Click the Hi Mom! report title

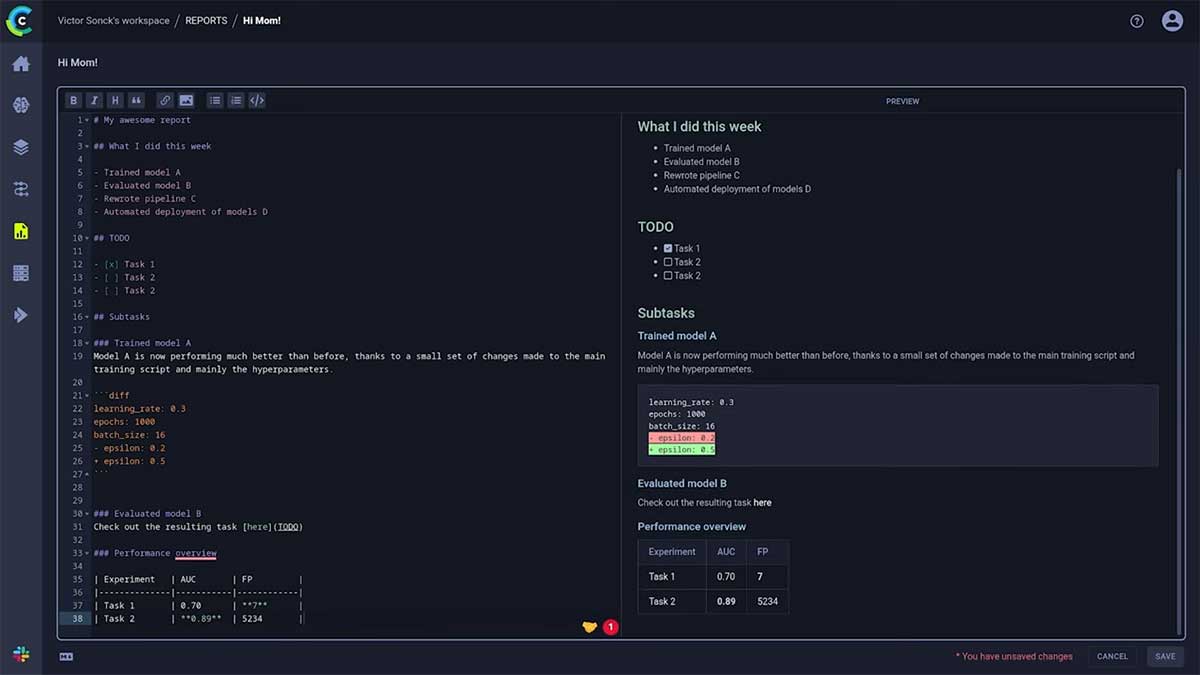pyautogui.click(x=78, y=62)
